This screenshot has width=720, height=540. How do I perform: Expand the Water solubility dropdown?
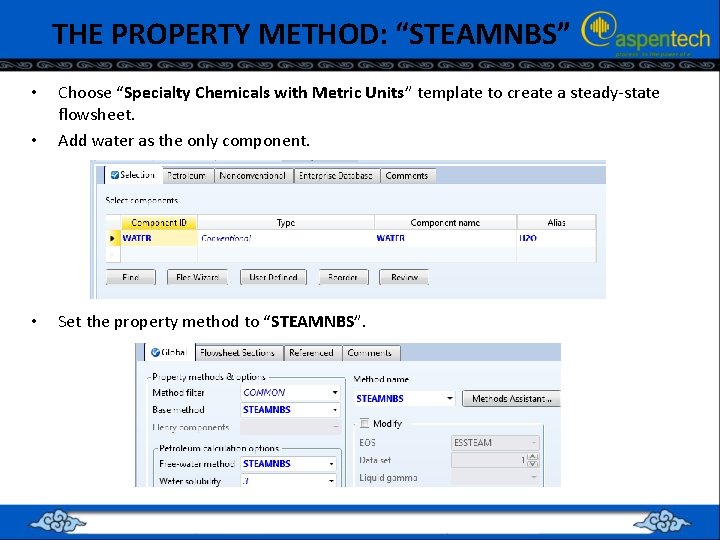pos(331,481)
